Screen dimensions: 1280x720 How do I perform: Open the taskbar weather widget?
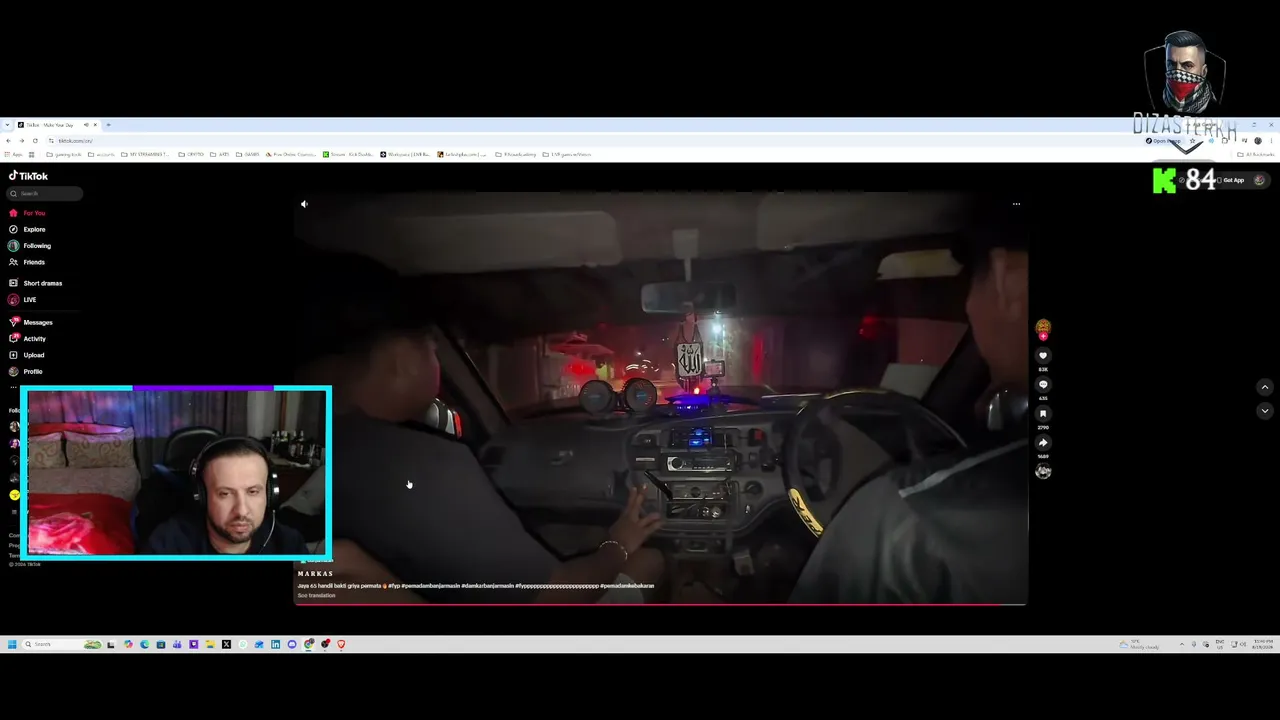coord(1141,644)
